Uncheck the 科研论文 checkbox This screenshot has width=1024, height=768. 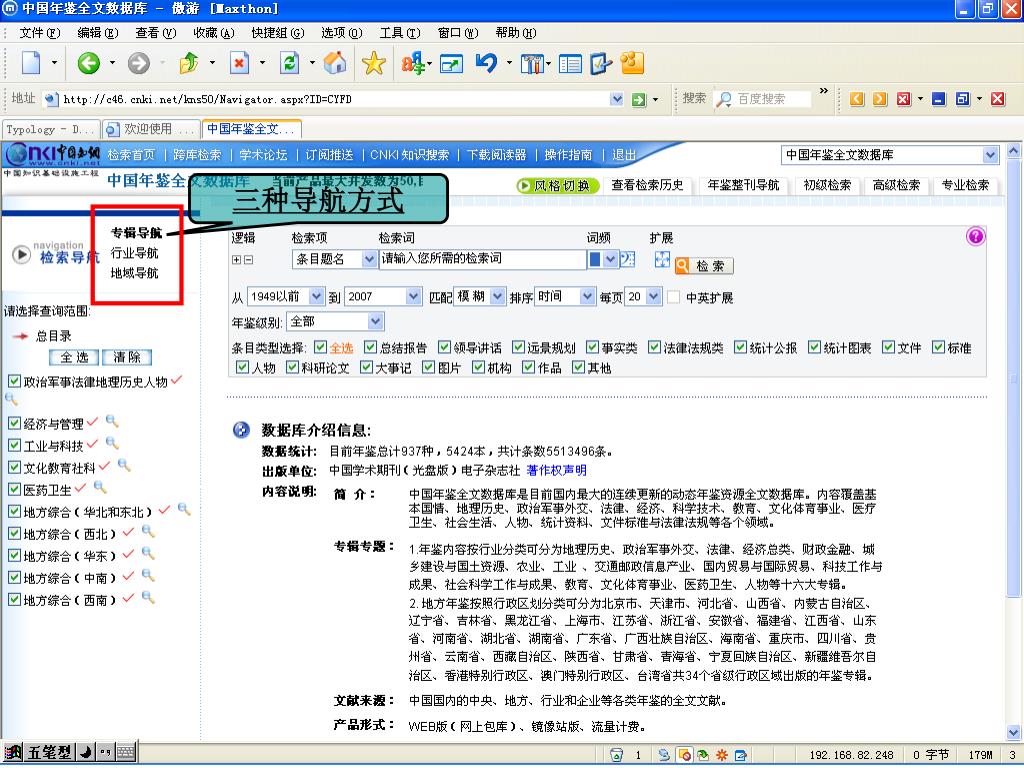tap(292, 367)
